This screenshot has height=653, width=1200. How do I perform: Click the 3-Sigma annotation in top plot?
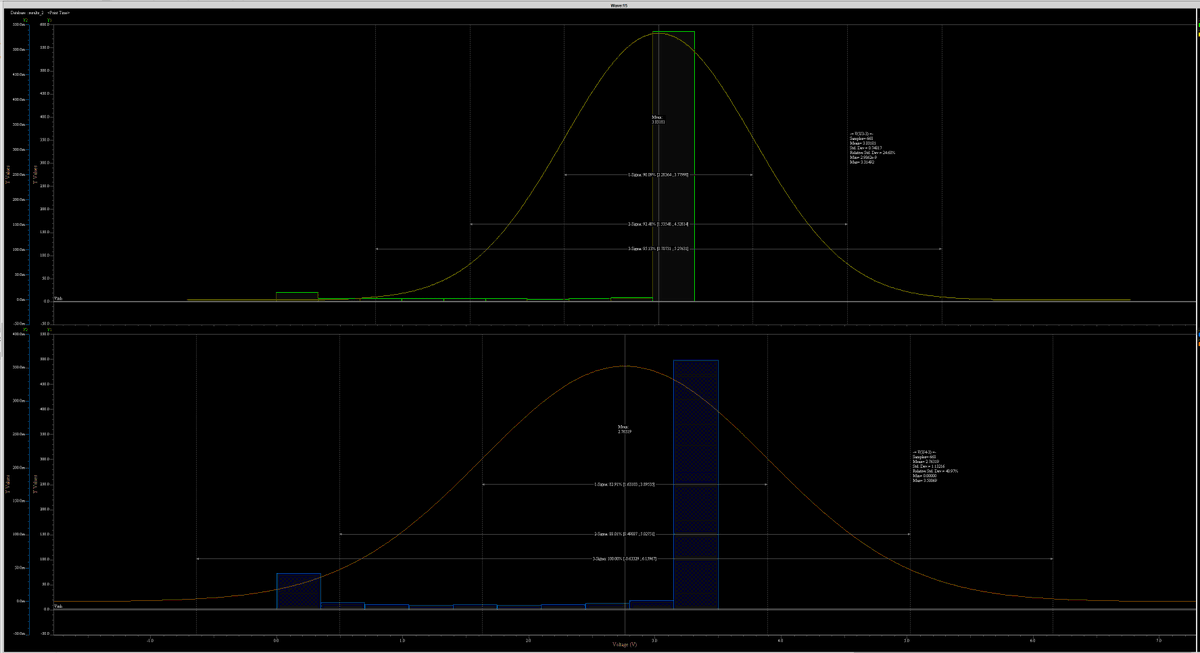pyautogui.click(x=657, y=248)
